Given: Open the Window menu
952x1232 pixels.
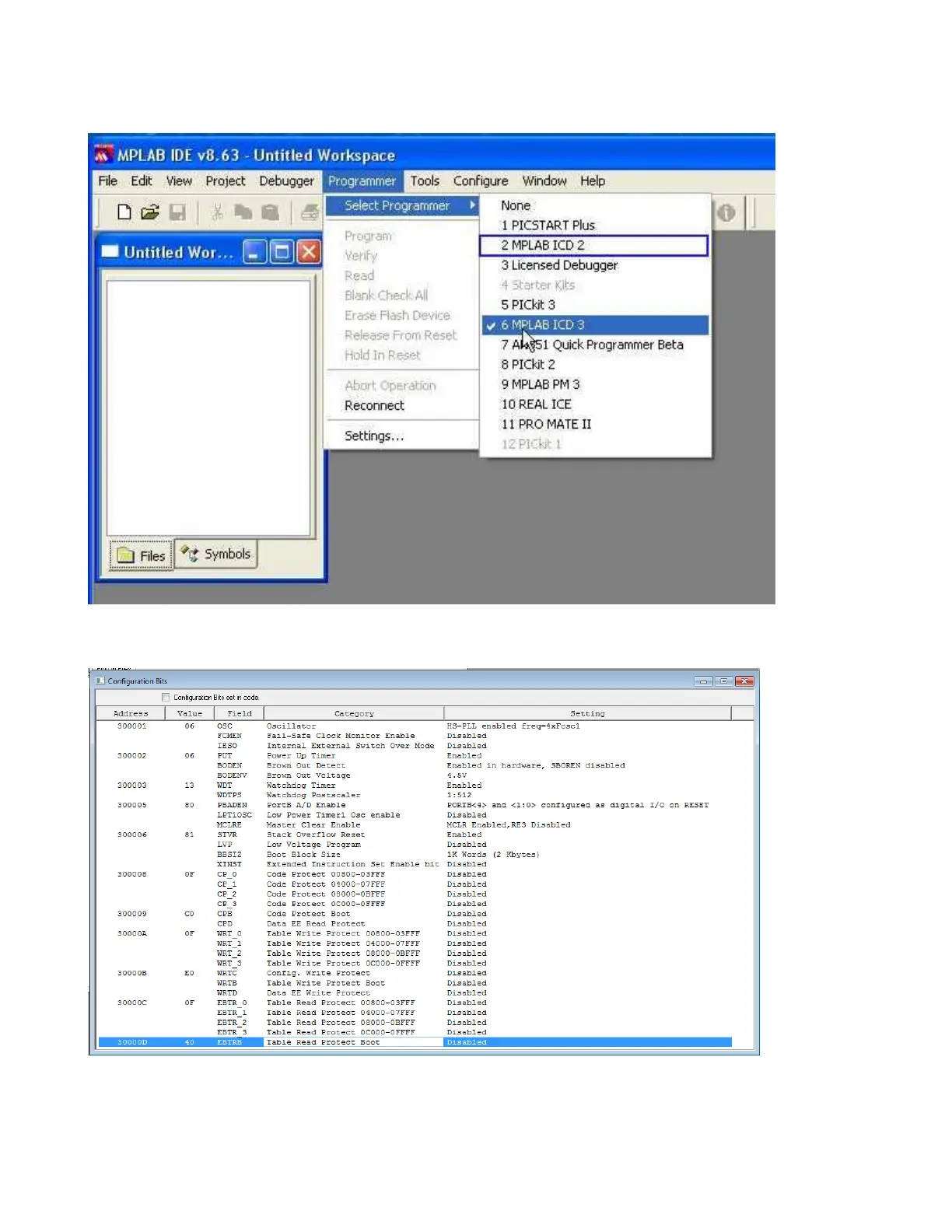Looking at the screenshot, I should point(544,180).
